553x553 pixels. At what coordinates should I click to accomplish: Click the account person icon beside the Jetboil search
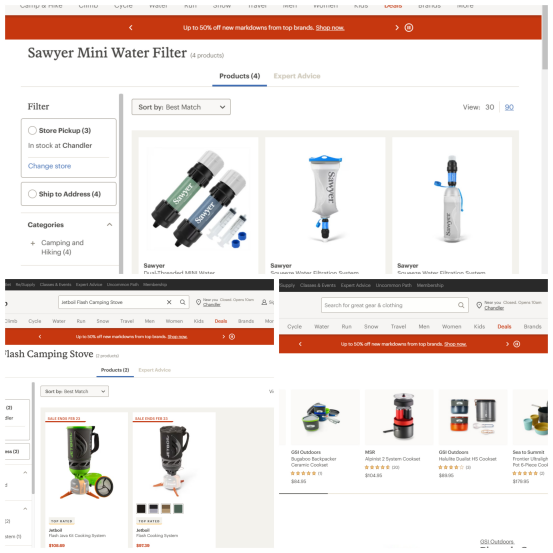click(264, 302)
